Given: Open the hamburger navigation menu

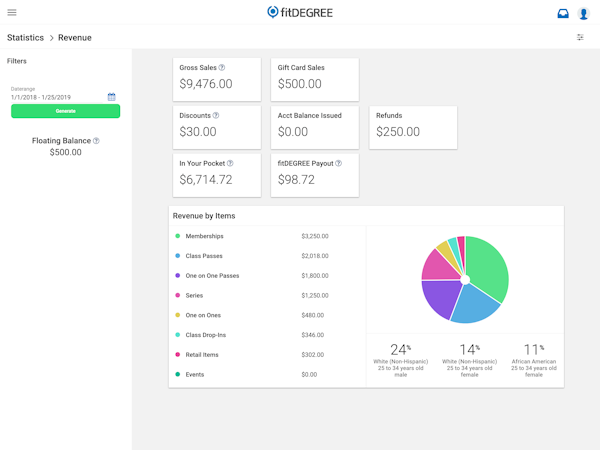Looking at the screenshot, I should [12, 13].
